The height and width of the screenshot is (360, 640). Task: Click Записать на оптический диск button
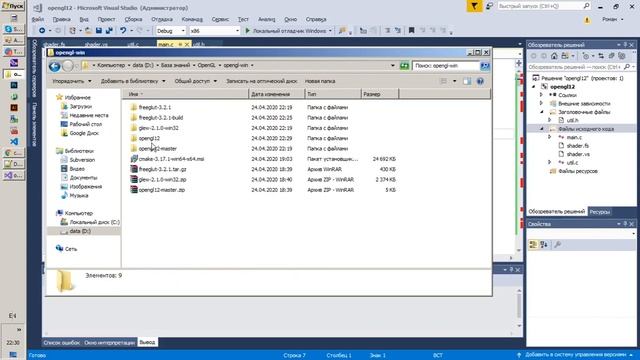click(262, 81)
